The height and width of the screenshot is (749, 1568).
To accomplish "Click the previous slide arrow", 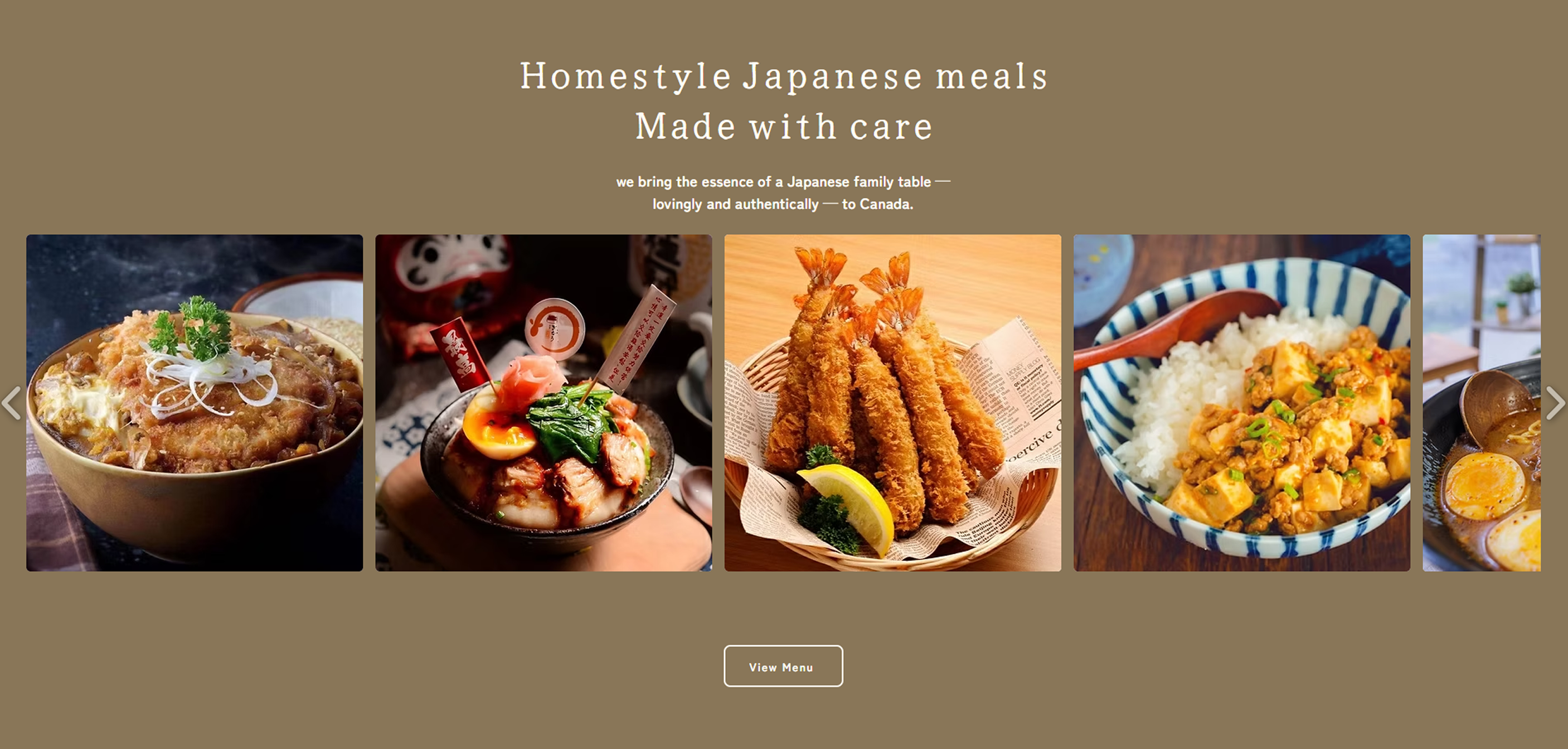I will click(x=12, y=403).
